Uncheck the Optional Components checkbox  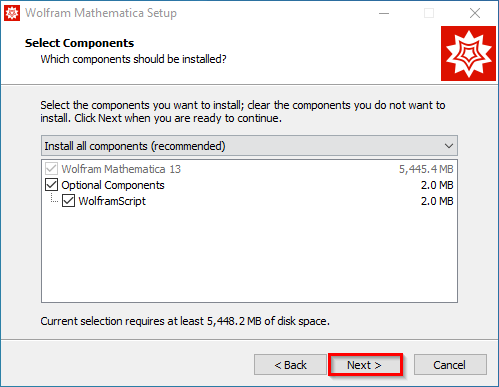pos(51,185)
